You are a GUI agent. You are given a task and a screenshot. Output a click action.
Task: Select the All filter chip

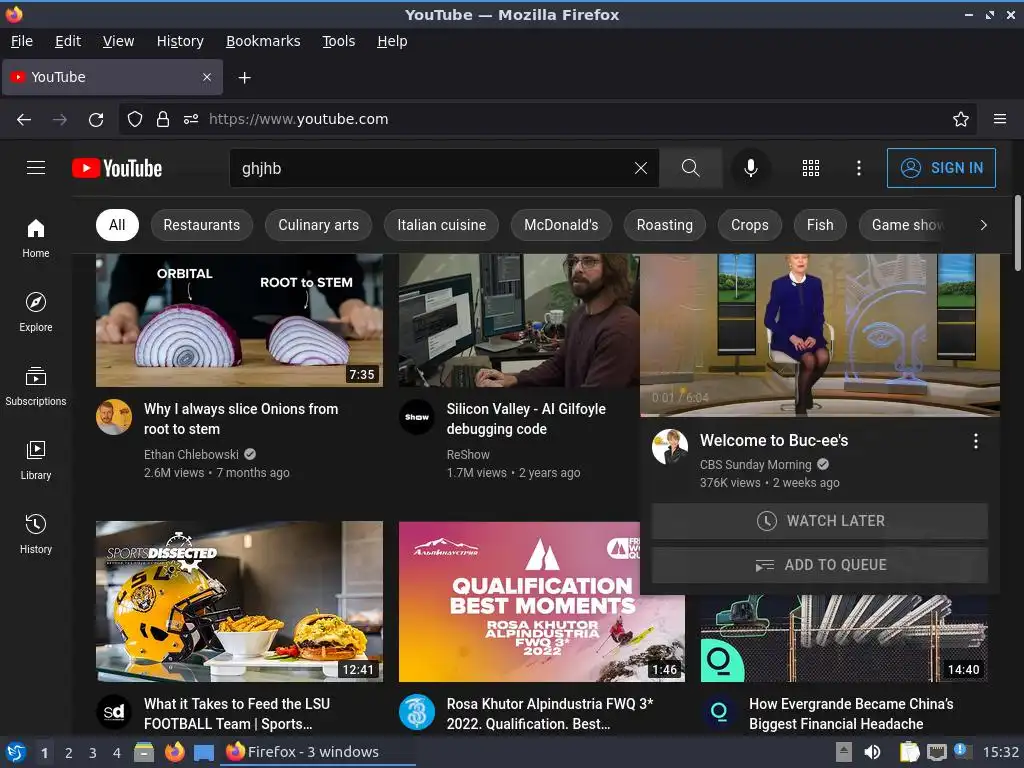pos(117,225)
